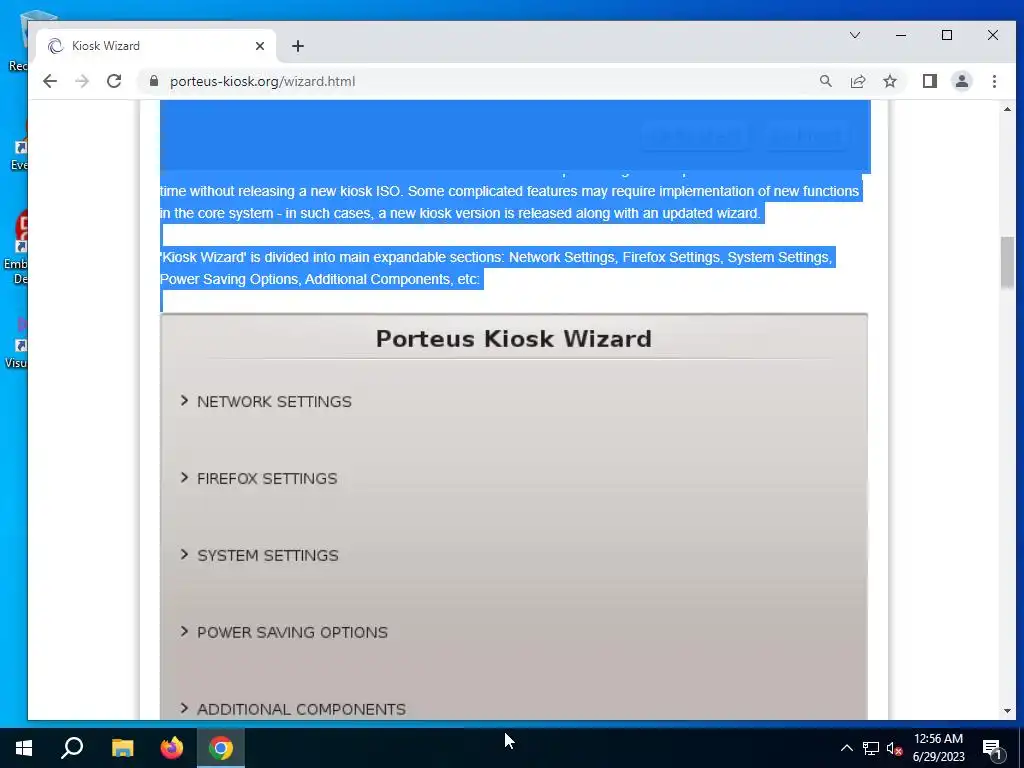Expand the Additional Components section
1024x768 pixels.
(x=293, y=709)
